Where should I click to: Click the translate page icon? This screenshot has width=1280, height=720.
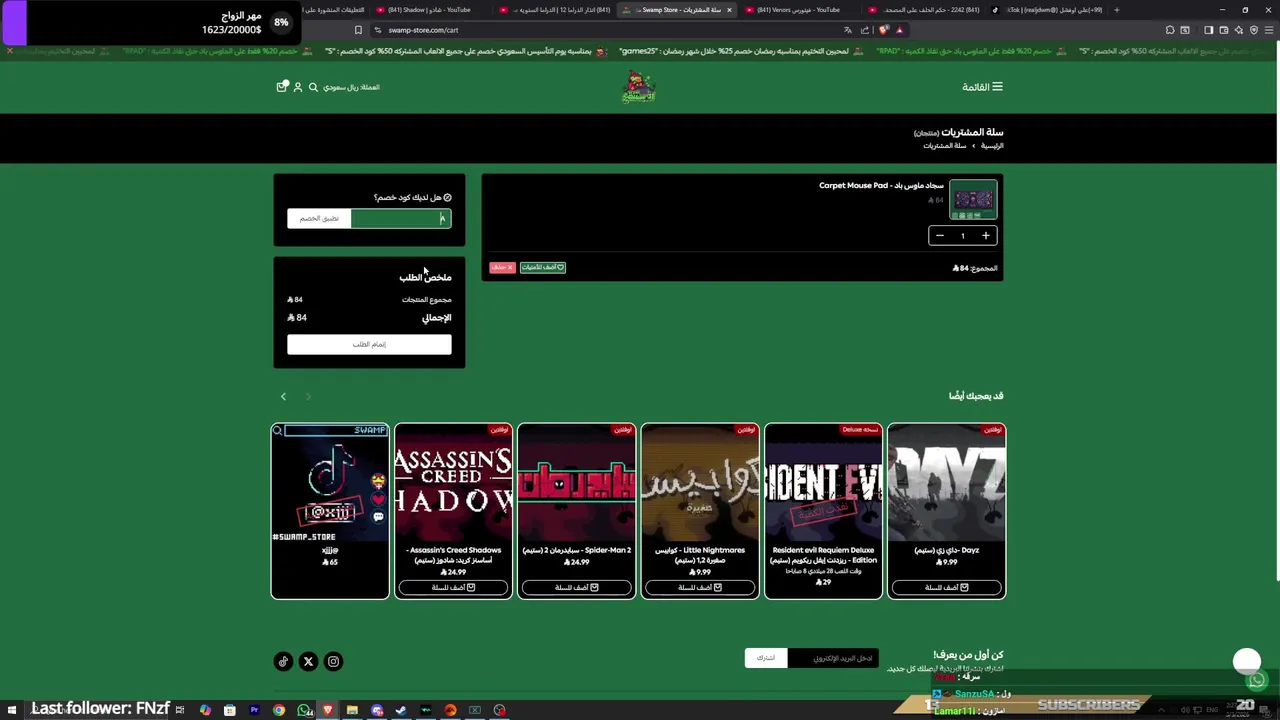848,30
